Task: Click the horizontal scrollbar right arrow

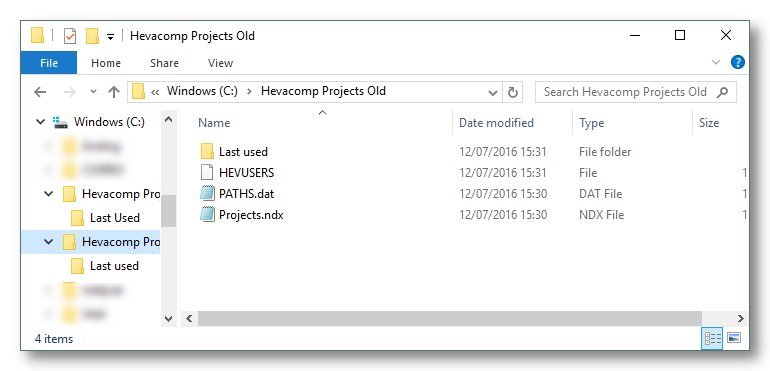Action: [x=741, y=318]
